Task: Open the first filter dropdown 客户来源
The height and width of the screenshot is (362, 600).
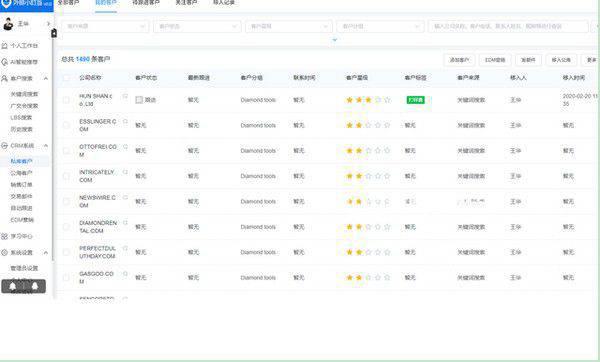Action: click(105, 26)
